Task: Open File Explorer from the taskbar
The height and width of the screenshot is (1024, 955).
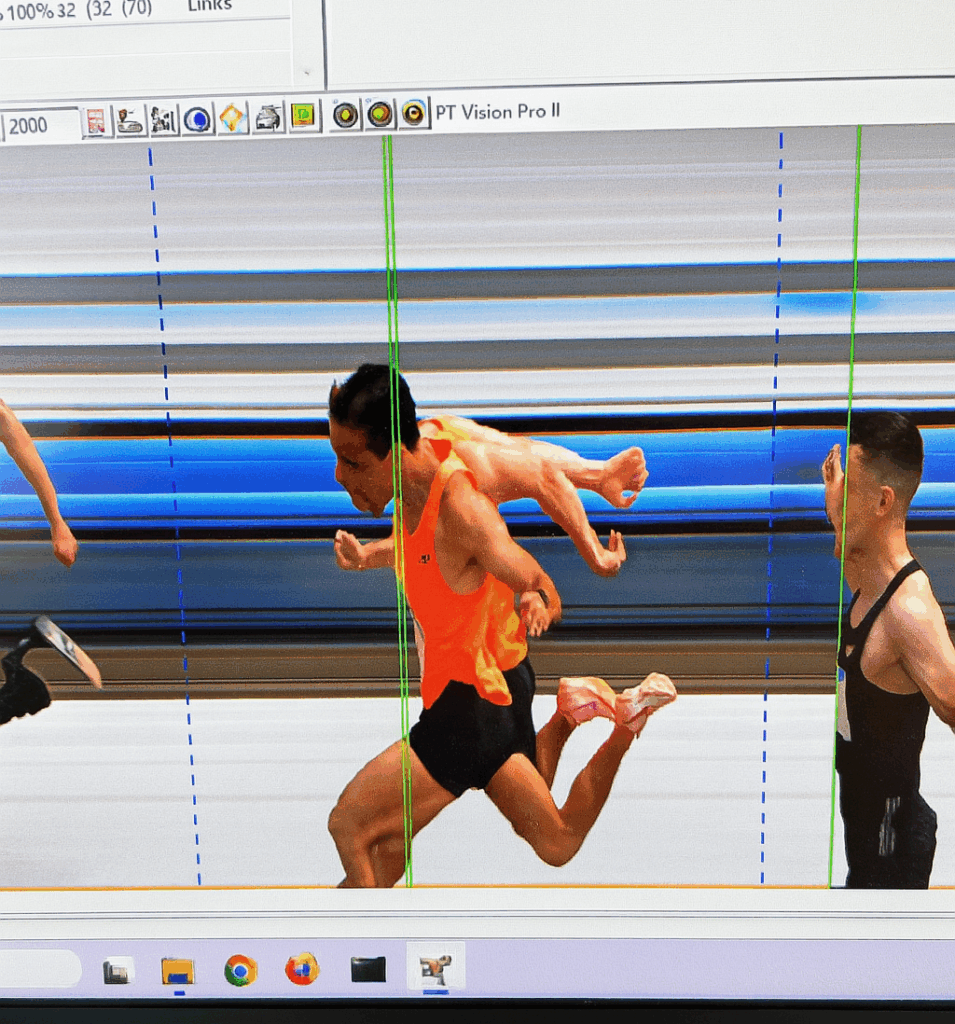Action: coord(178,970)
